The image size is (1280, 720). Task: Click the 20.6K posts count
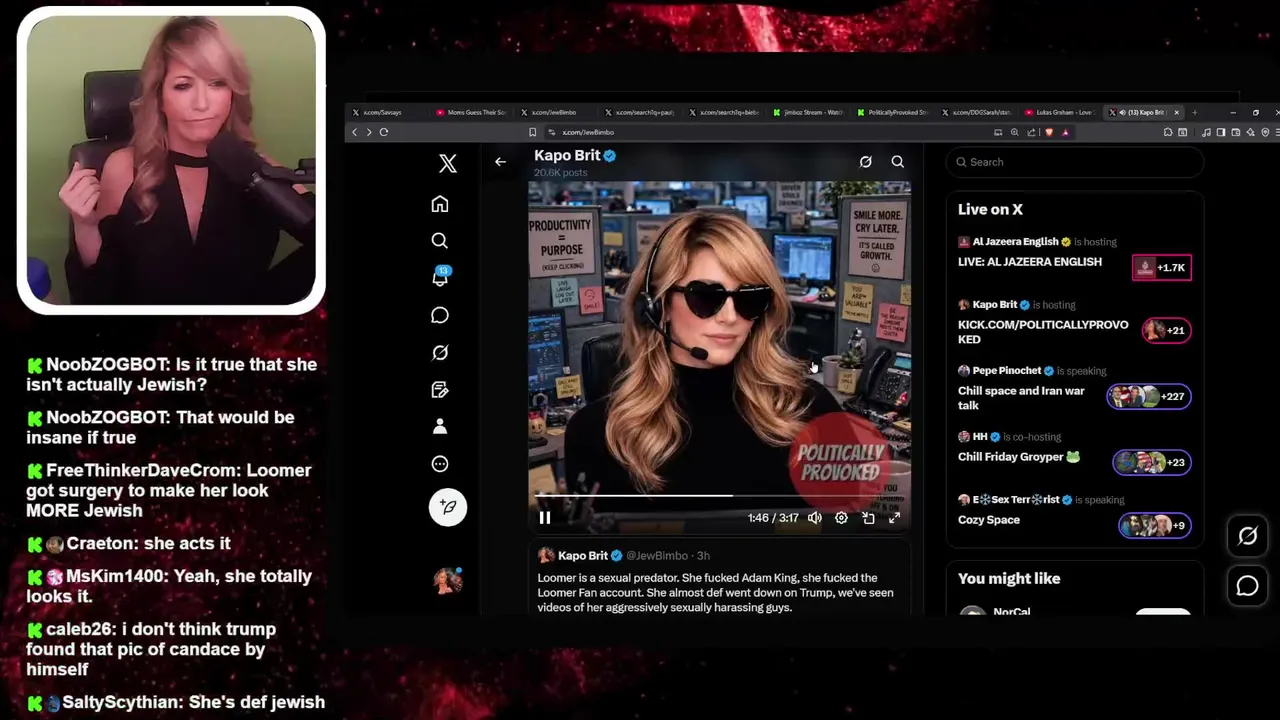click(561, 173)
